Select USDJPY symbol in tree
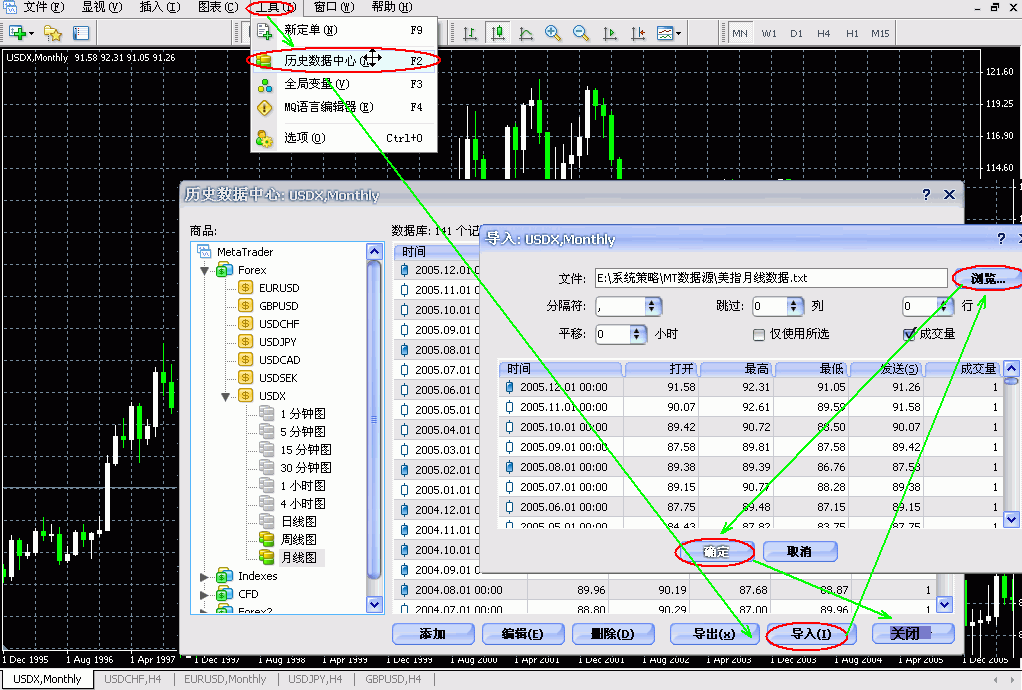Viewport: 1022px width, 690px height. 278,342
